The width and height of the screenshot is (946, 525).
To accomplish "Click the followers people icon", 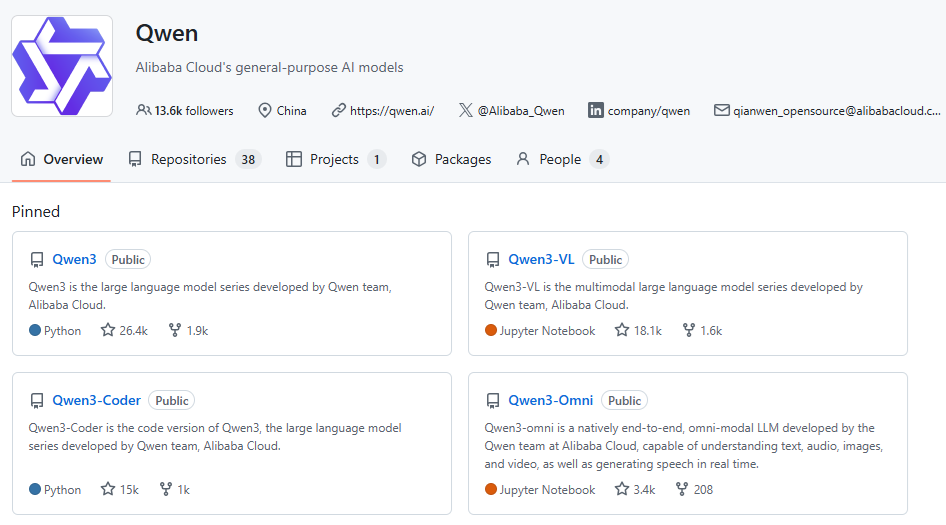I will point(143,110).
